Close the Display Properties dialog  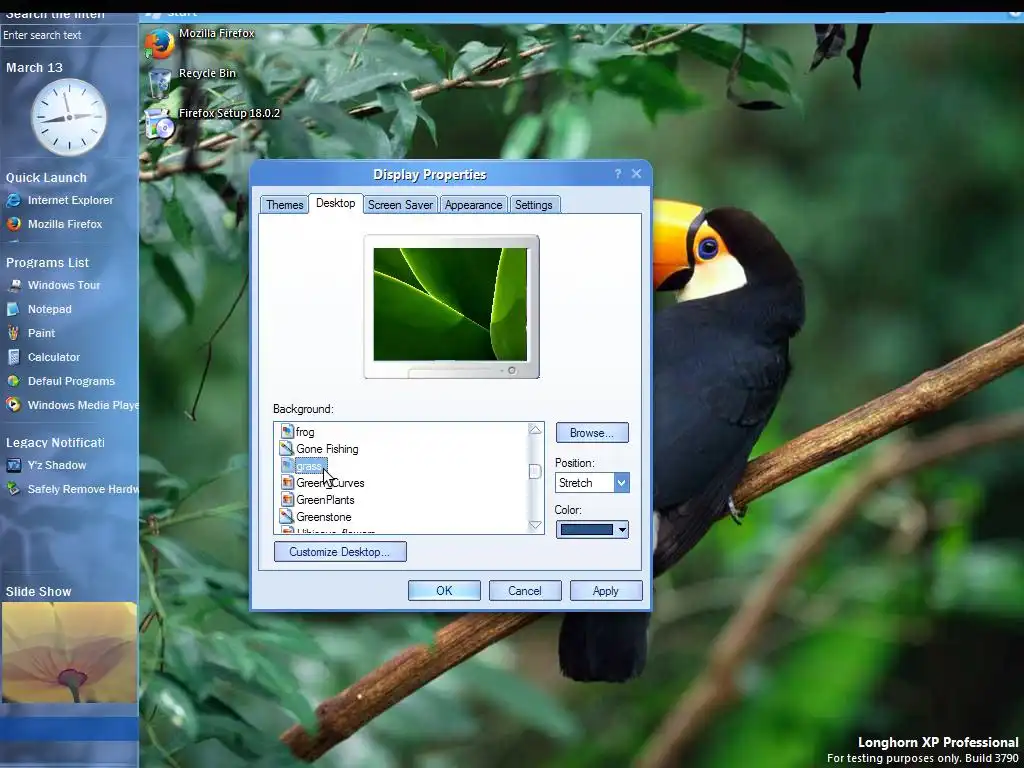tap(637, 174)
